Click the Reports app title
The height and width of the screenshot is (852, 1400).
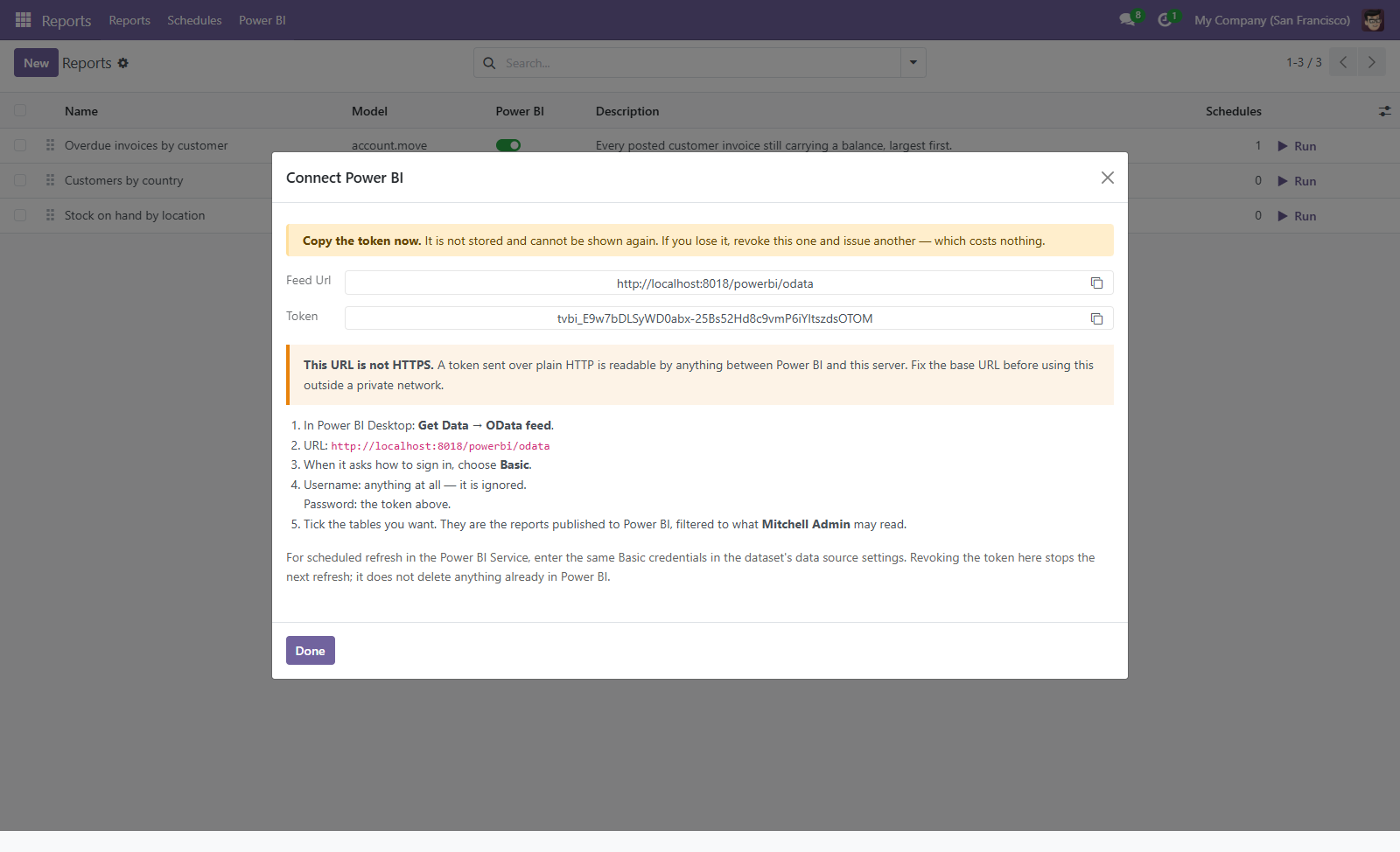66,20
